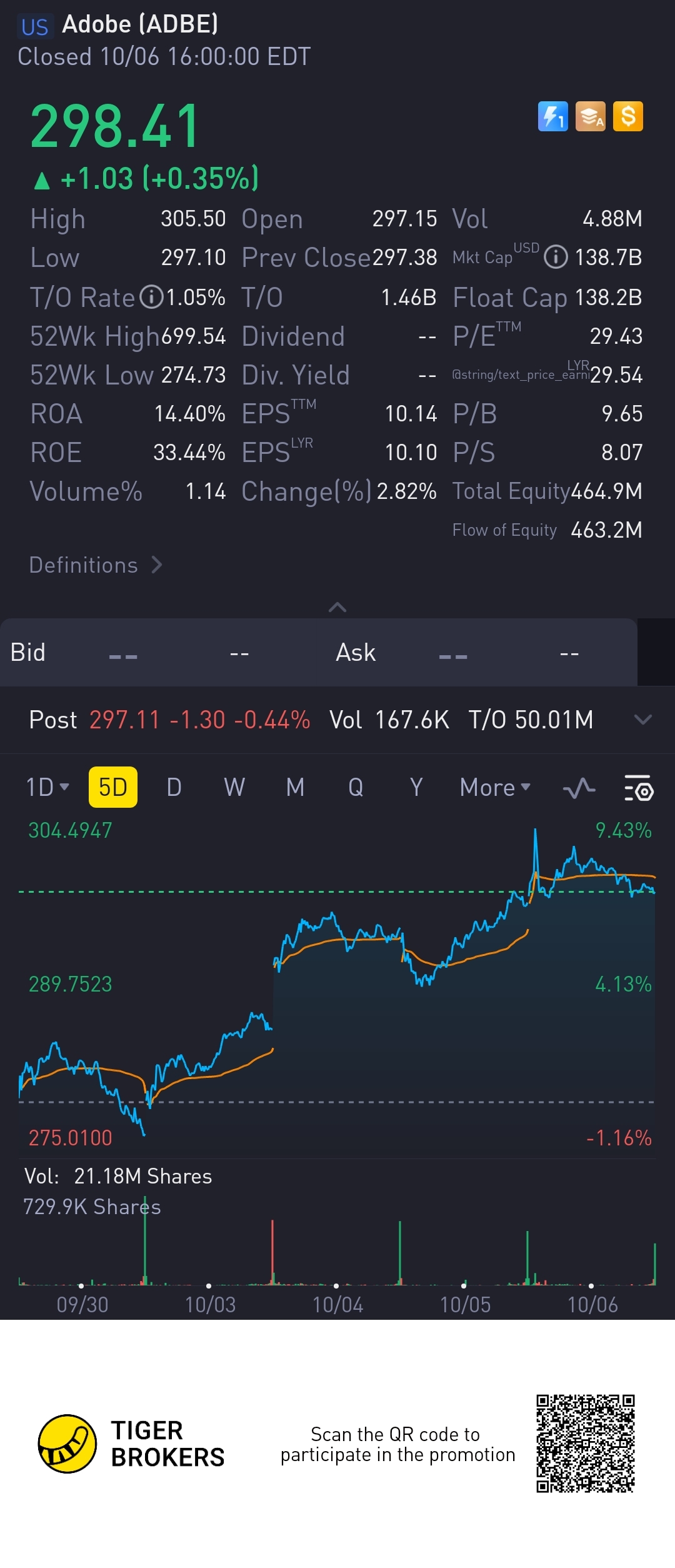Tap the orange layers badge icon

[591, 116]
